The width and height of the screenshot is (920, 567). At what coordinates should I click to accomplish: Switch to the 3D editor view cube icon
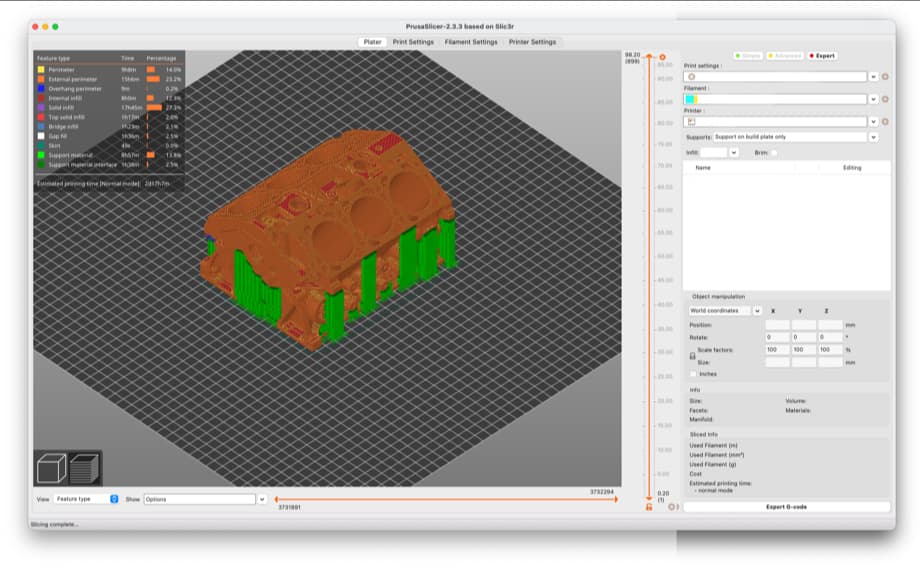52,468
